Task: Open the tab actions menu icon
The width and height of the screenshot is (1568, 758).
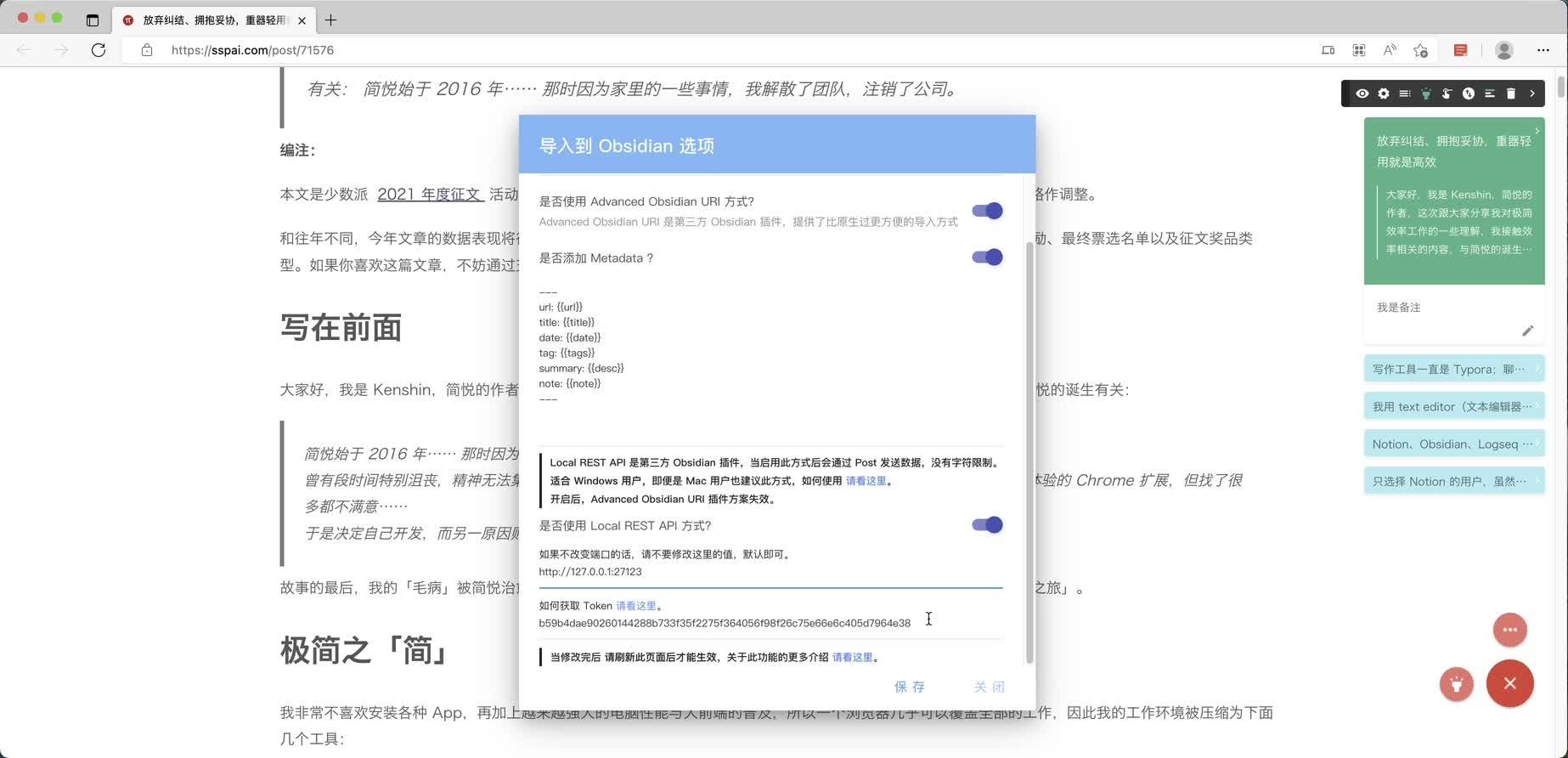Action: 93,20
